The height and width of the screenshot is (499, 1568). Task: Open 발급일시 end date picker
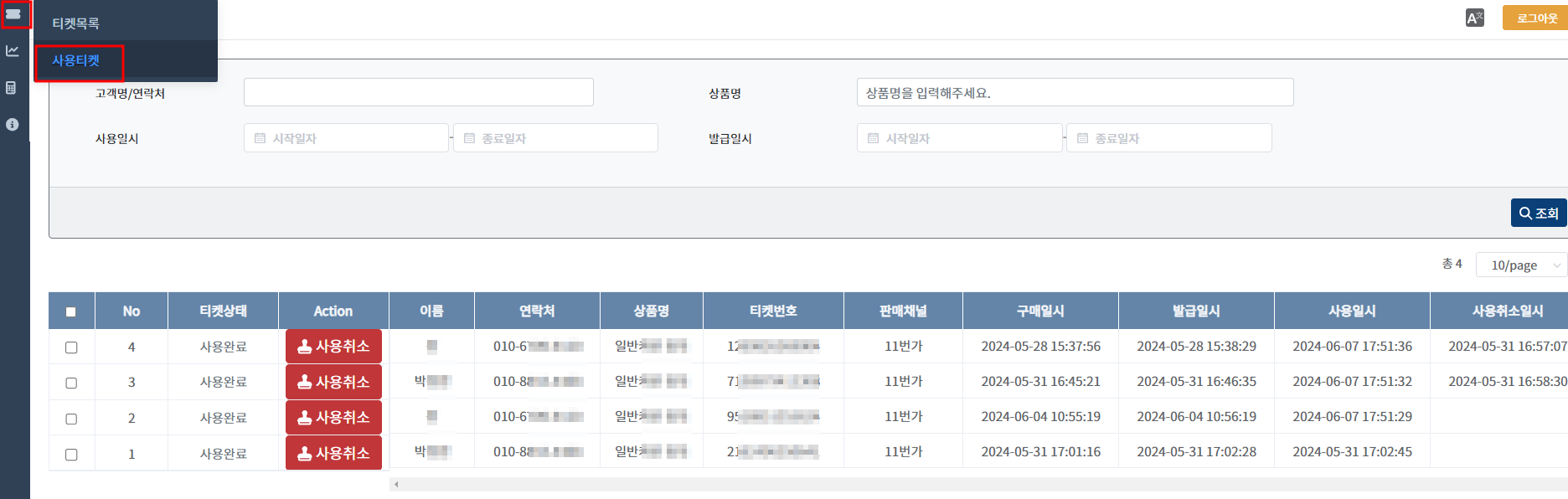[1169, 138]
